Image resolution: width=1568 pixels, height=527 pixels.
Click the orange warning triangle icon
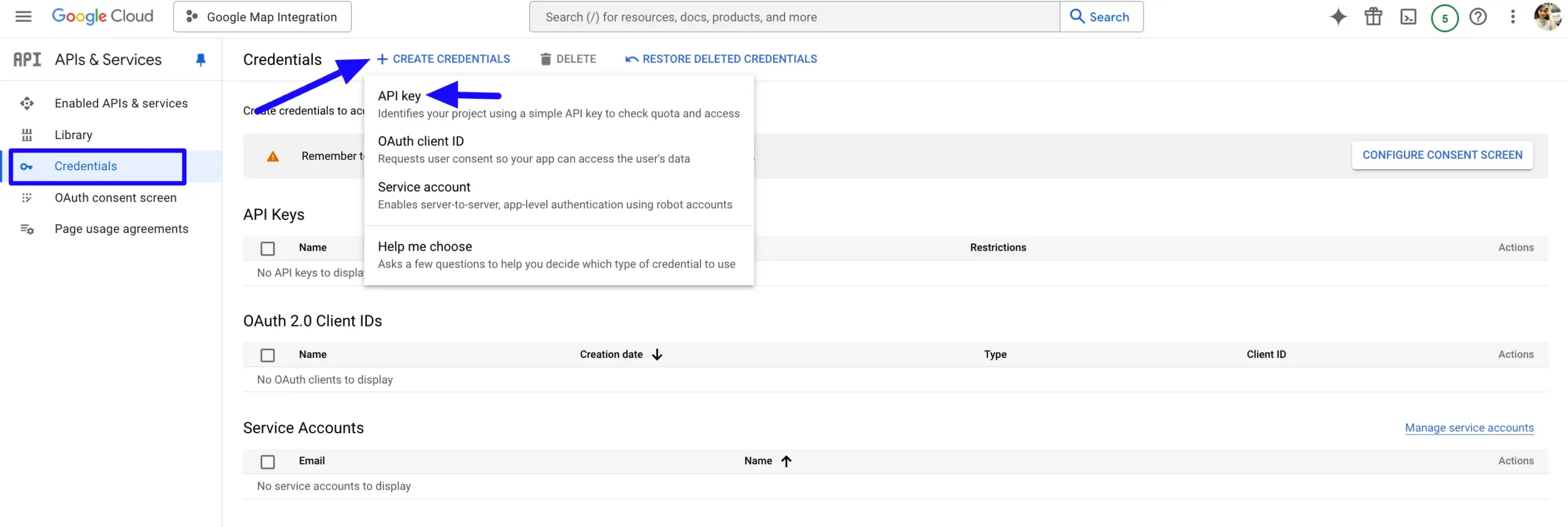pyautogui.click(x=273, y=157)
